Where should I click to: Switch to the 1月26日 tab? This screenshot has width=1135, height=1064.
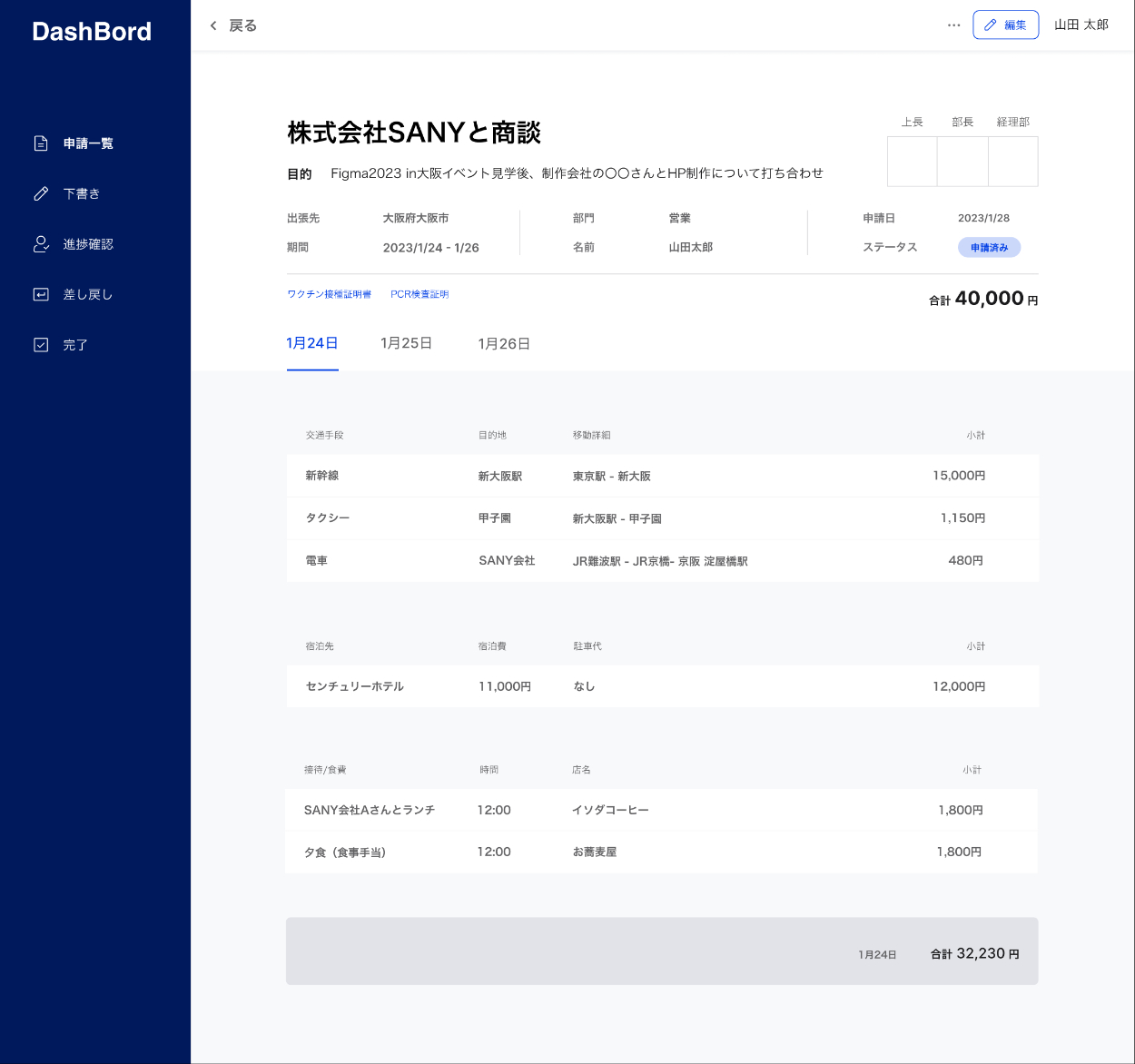point(504,344)
